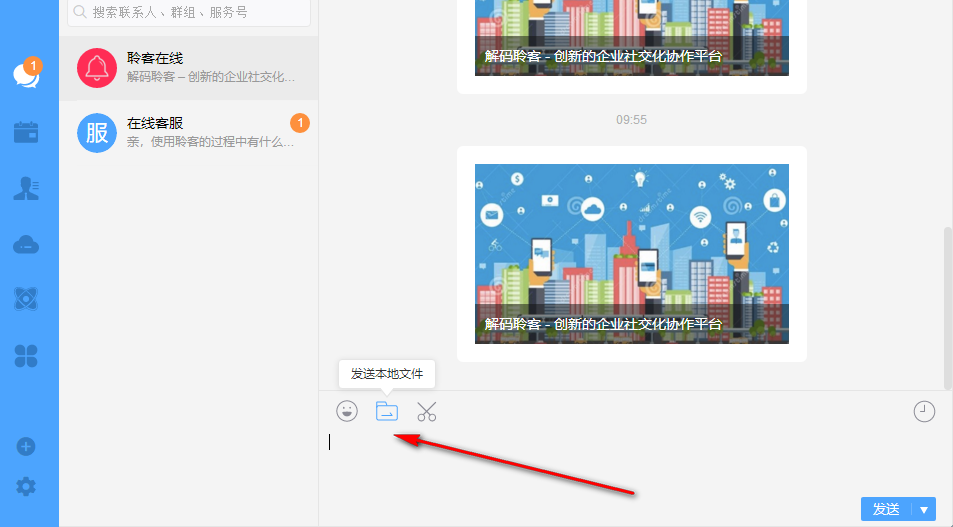953x527 pixels.
Task: Click the chat vertical scrollbar
Action: coord(947,300)
